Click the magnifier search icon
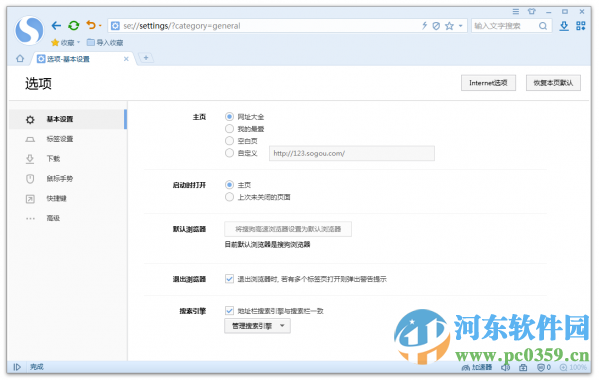 [543, 26]
